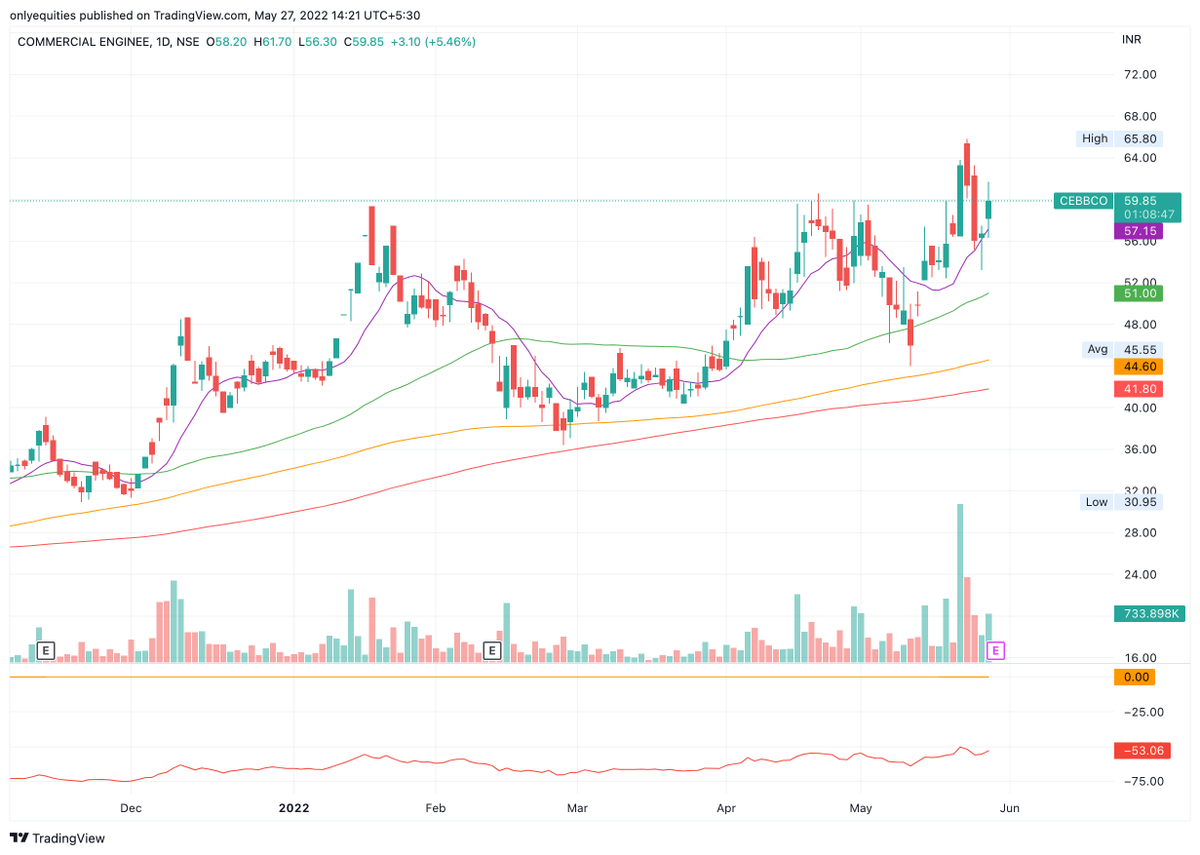1200x855 pixels.
Task: Click the high value H61.70
Action: coord(272,42)
